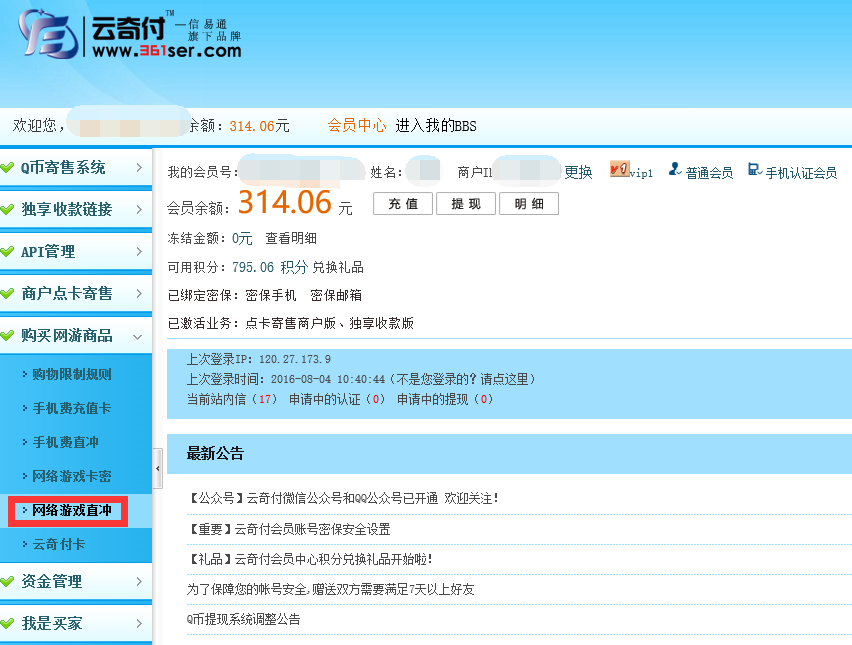The image size is (852, 645).
Task: Click 查看明细 for frozen amount
Action: click(291, 239)
